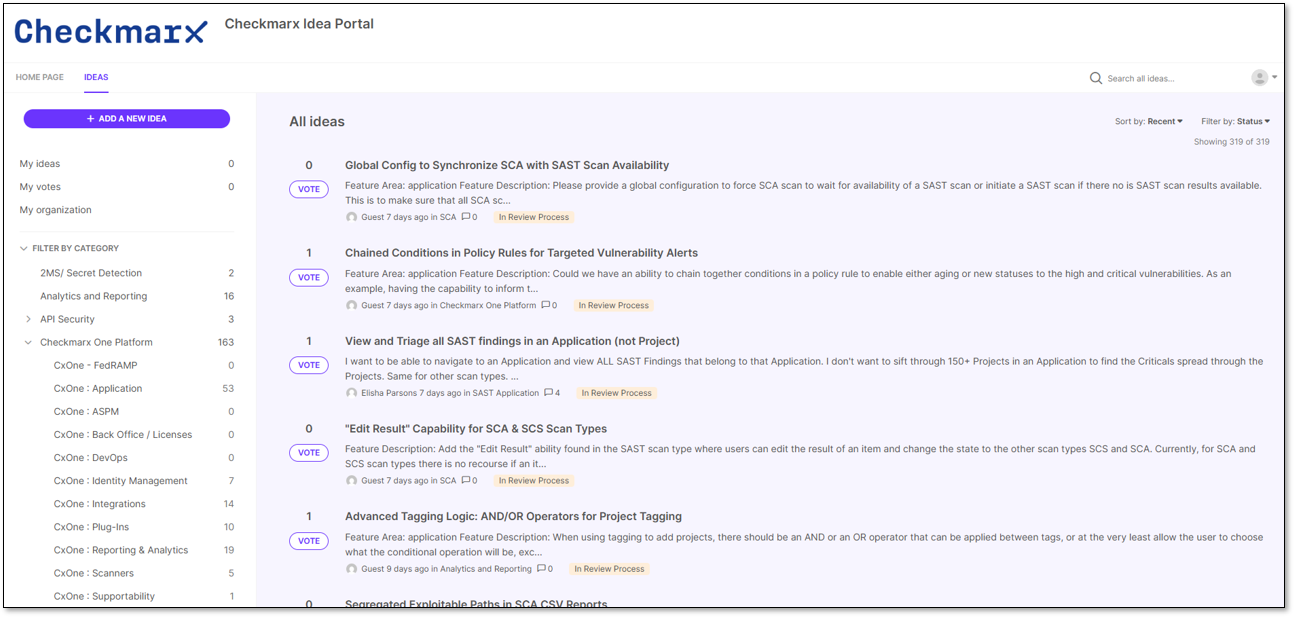Viewport: 1294px width, 617px height.
Task: Open comments on "Edit Result" Capability idea
Action: pos(469,481)
